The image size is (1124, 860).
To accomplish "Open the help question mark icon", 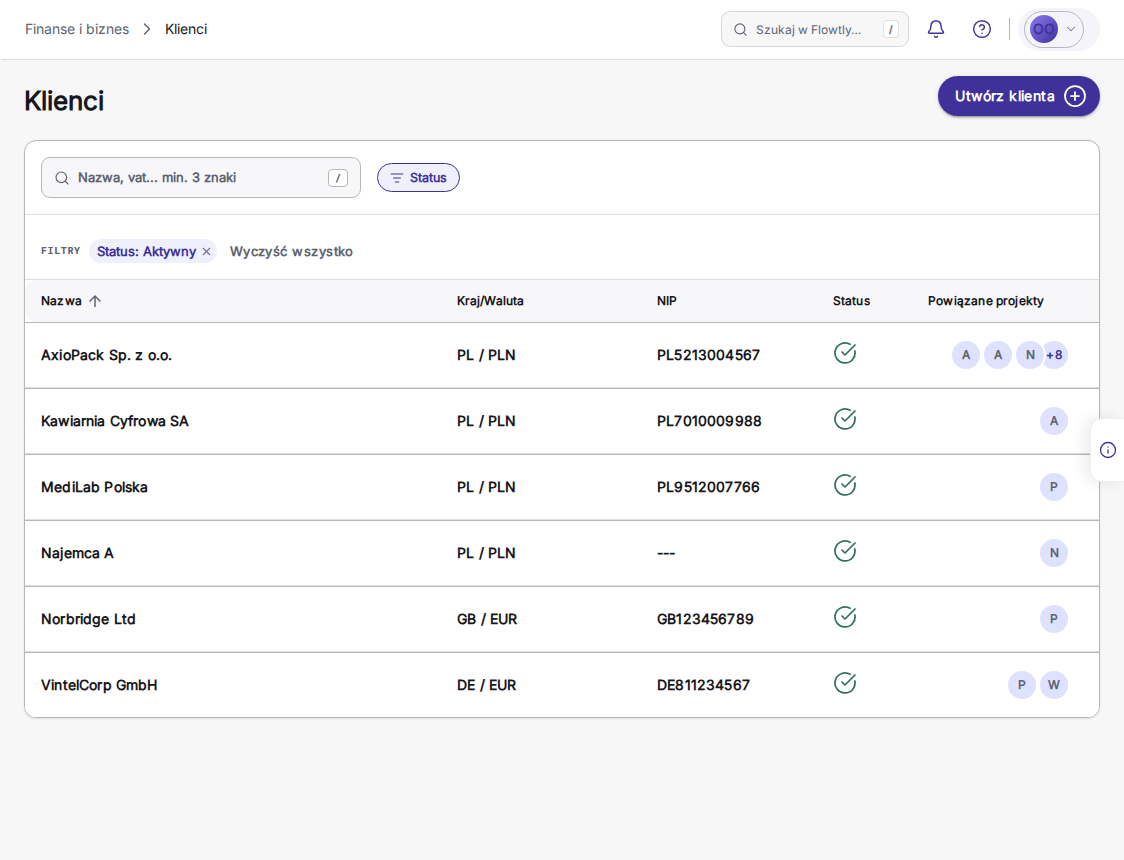I will 981,29.
